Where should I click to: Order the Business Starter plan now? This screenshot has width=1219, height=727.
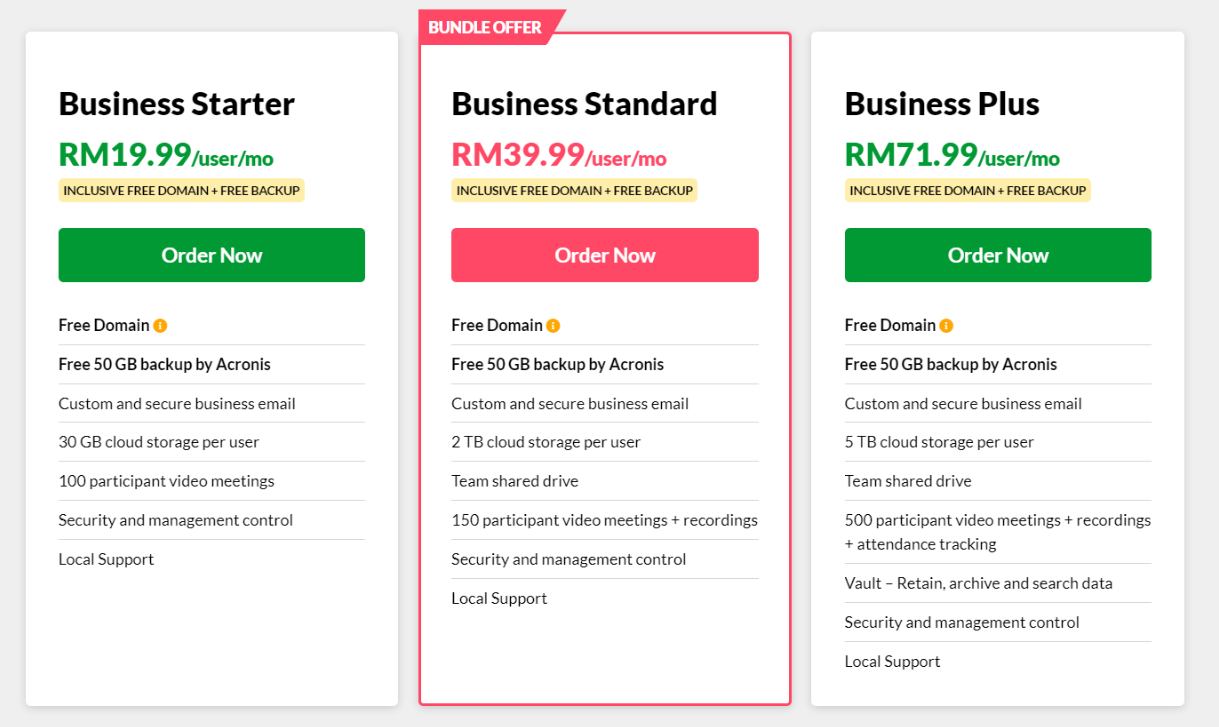pos(212,255)
